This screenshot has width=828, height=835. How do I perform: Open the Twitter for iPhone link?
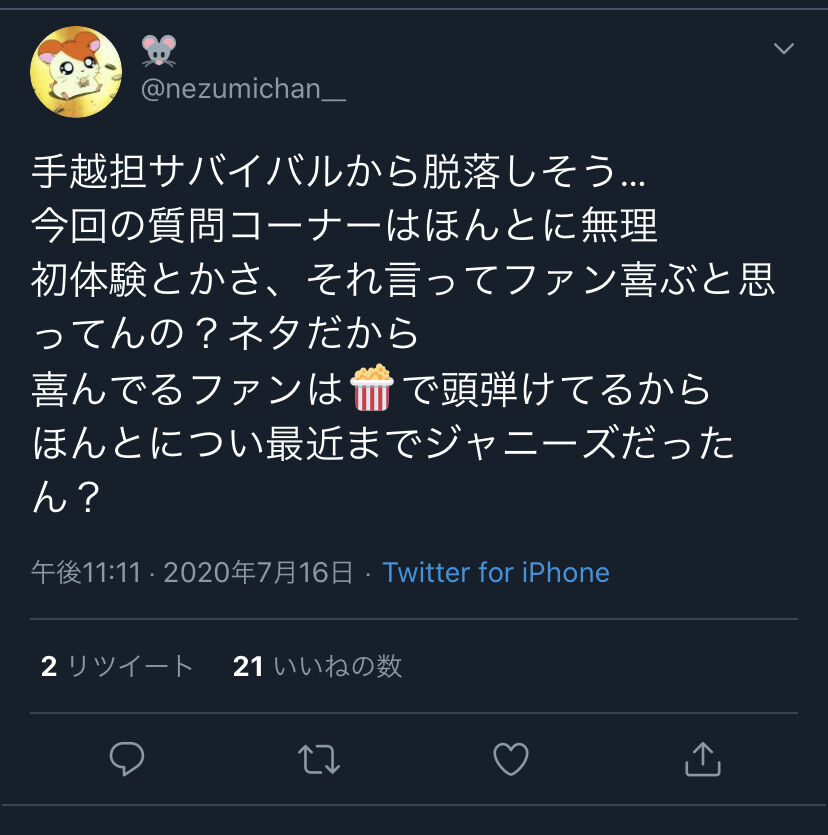[x=496, y=572]
